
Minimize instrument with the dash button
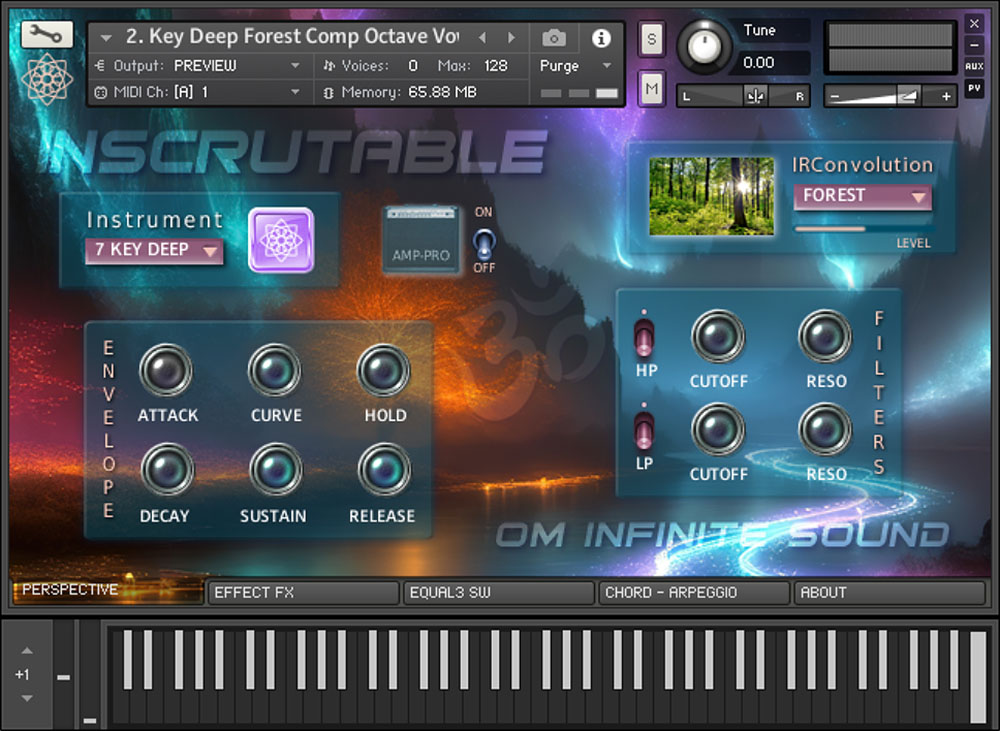click(x=974, y=45)
